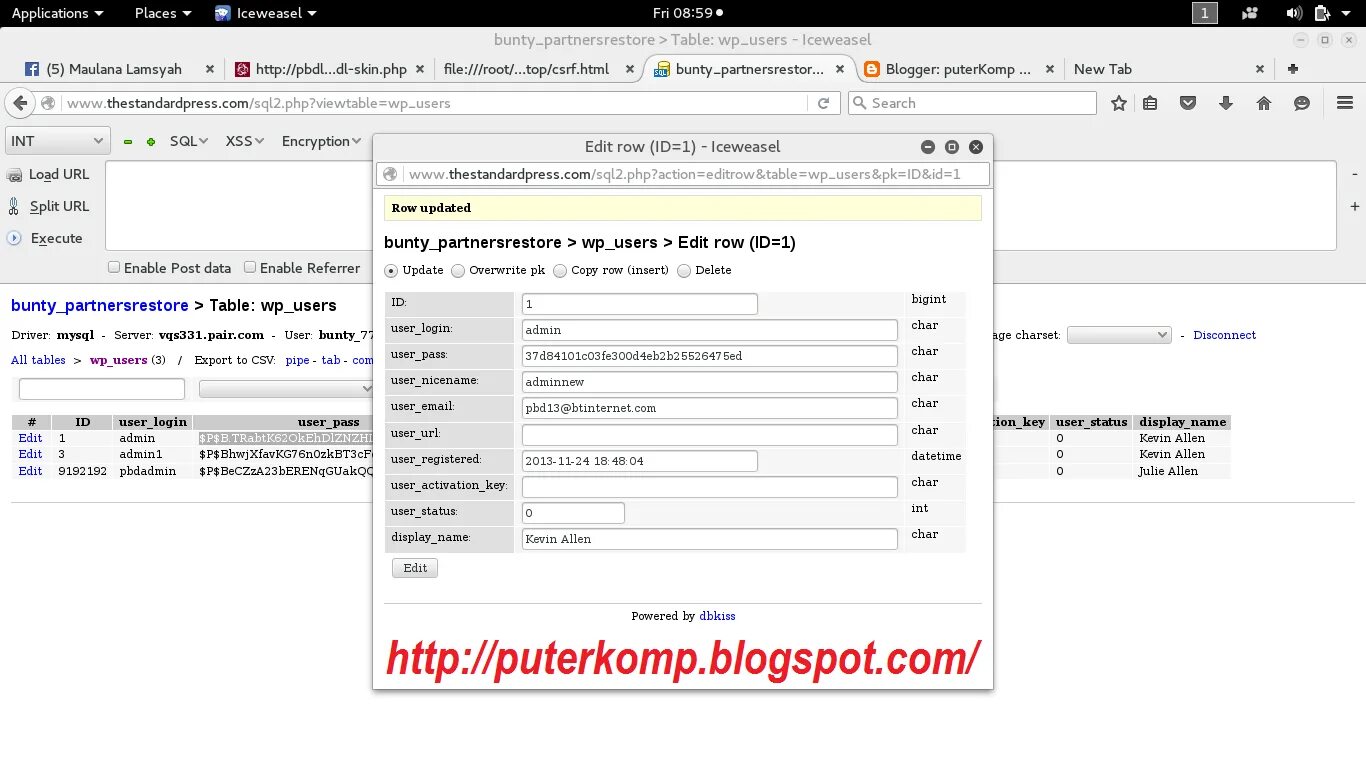The image size is (1366, 768).
Task: Open workspace indicator 1
Action: pyautogui.click(x=1205, y=13)
